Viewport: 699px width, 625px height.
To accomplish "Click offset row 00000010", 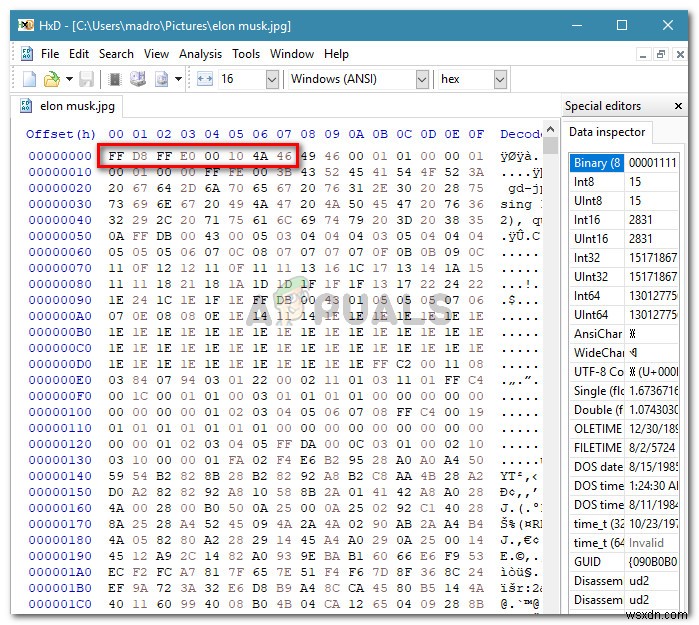I will [x=60, y=172].
